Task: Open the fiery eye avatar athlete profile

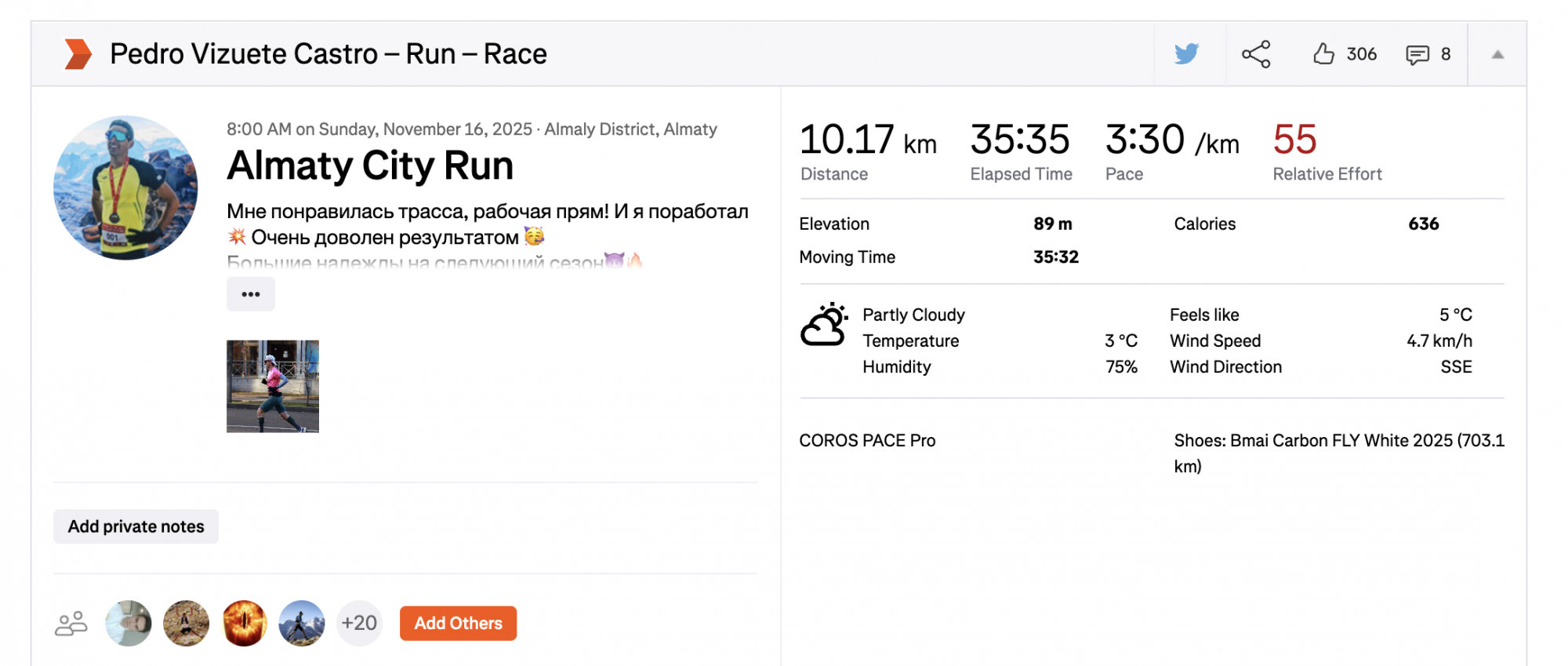Action: (244, 624)
